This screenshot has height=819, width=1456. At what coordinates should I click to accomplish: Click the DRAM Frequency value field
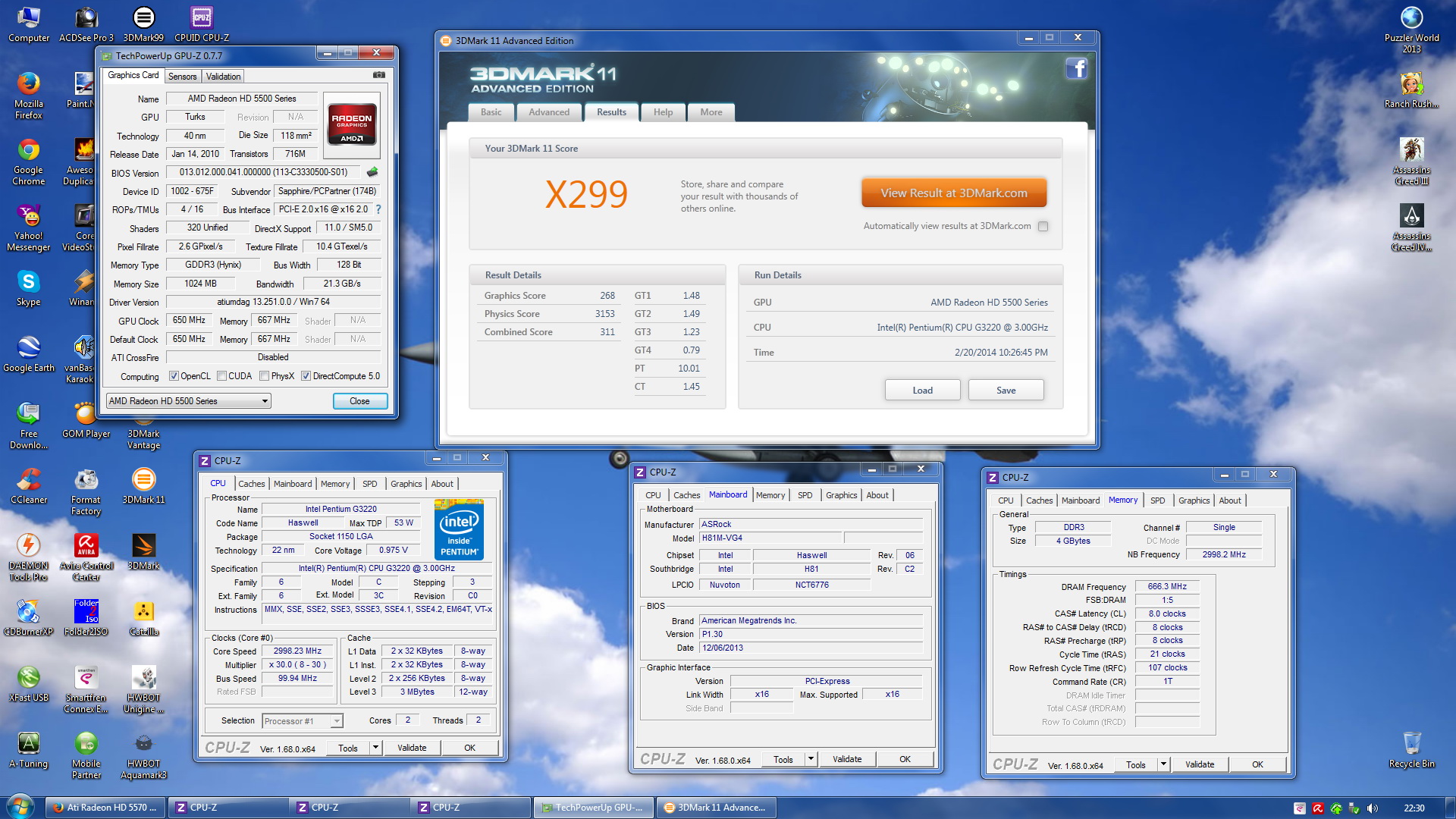1167,586
